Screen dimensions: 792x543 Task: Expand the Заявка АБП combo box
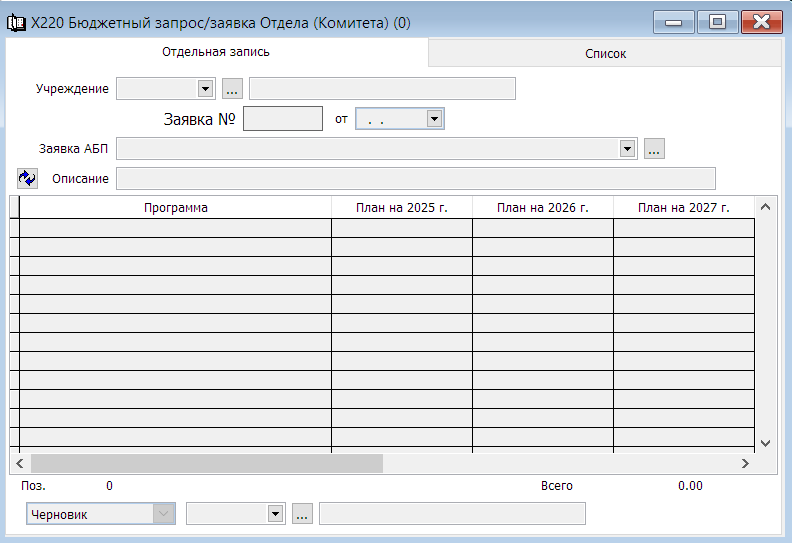(628, 149)
